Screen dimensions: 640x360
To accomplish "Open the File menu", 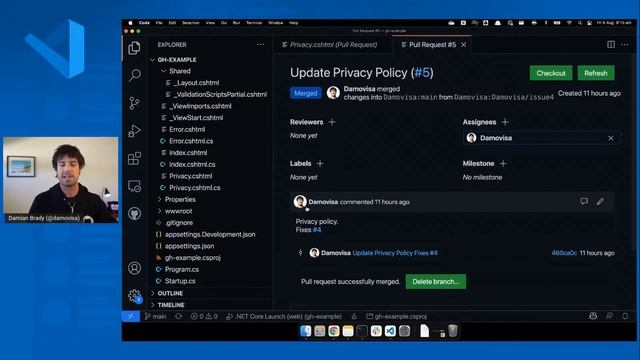I will (159, 23).
